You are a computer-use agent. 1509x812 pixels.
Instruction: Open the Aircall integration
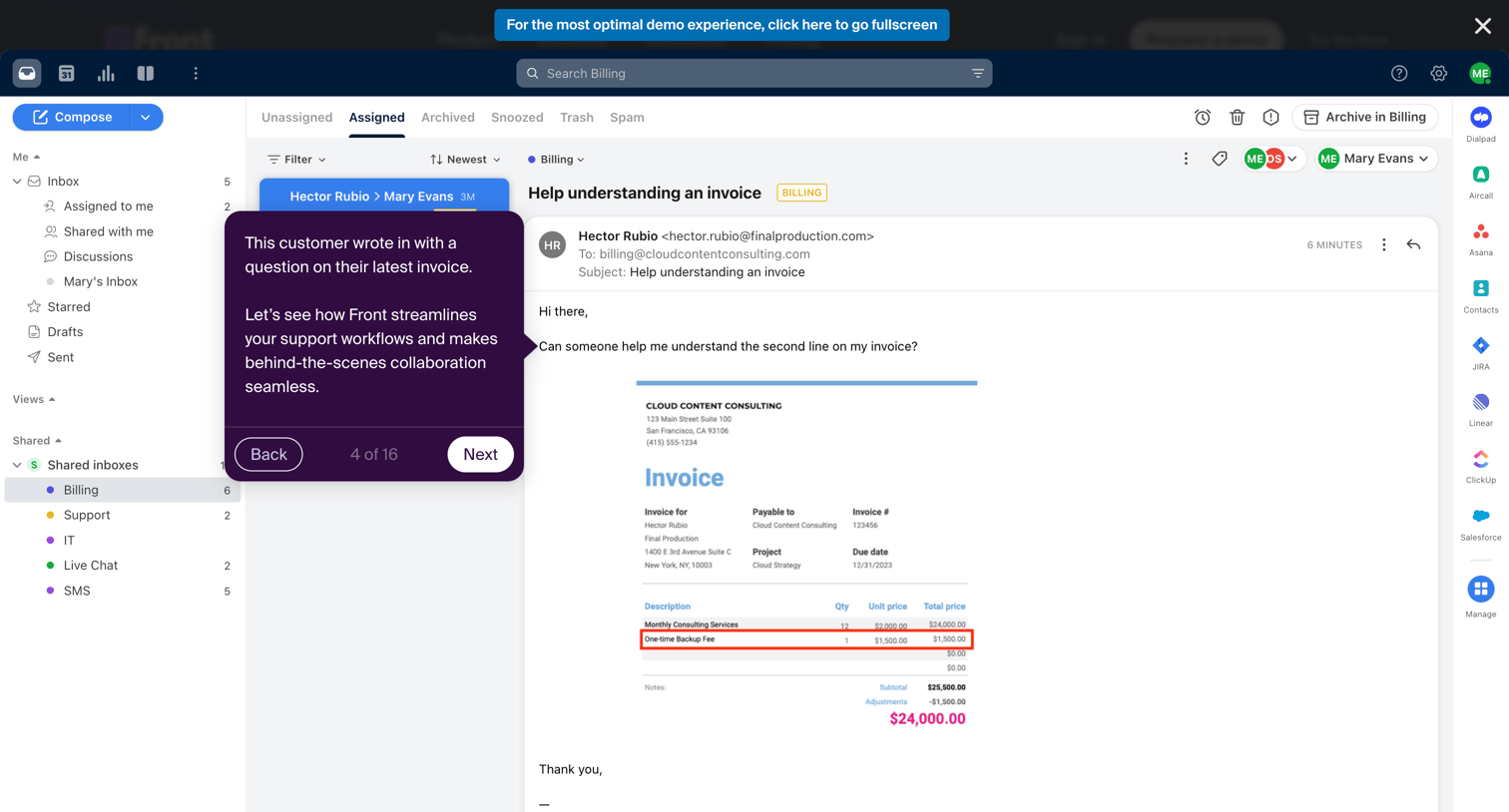point(1481,182)
